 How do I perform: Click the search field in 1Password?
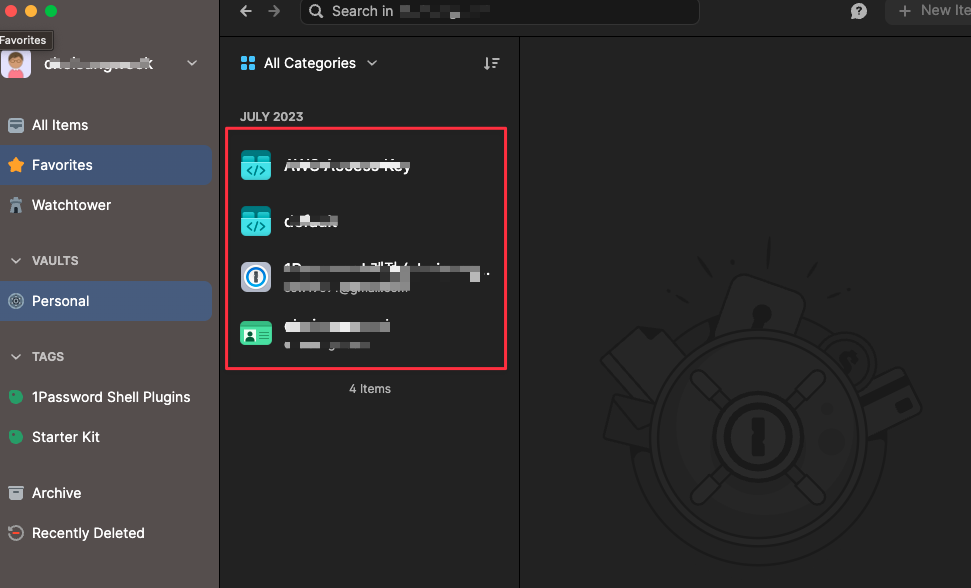500,11
